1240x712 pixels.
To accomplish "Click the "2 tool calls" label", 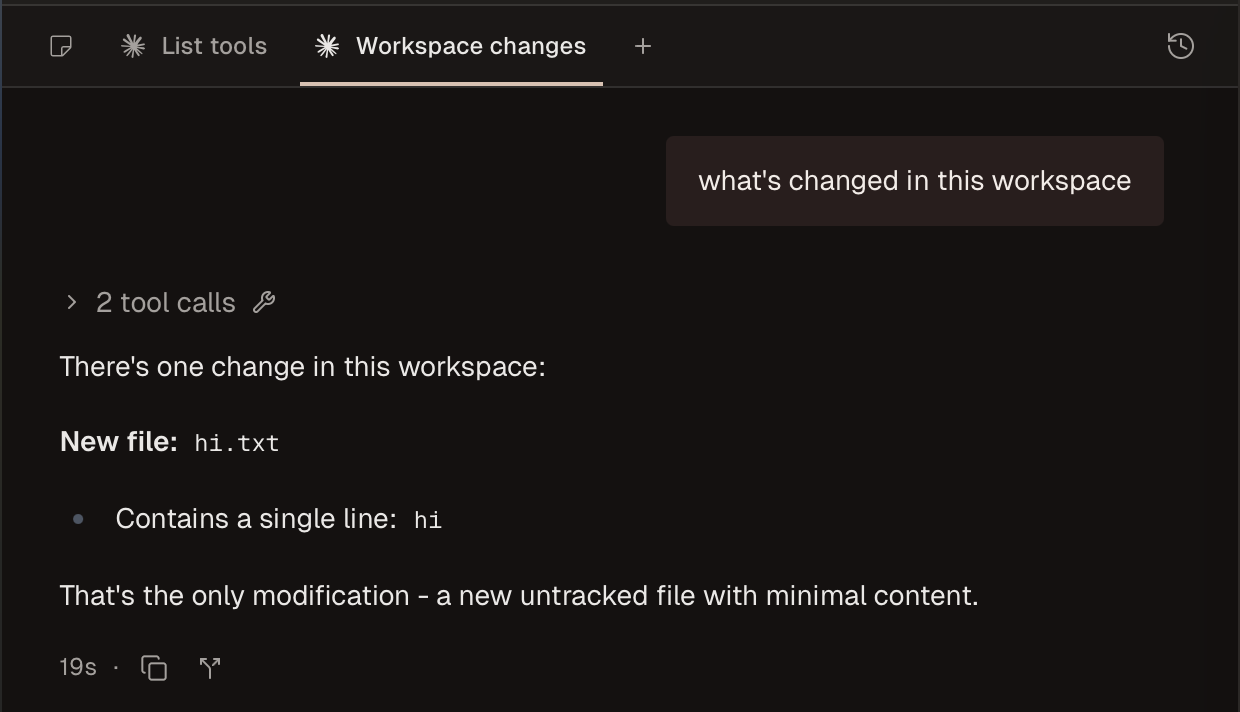I will [166, 303].
